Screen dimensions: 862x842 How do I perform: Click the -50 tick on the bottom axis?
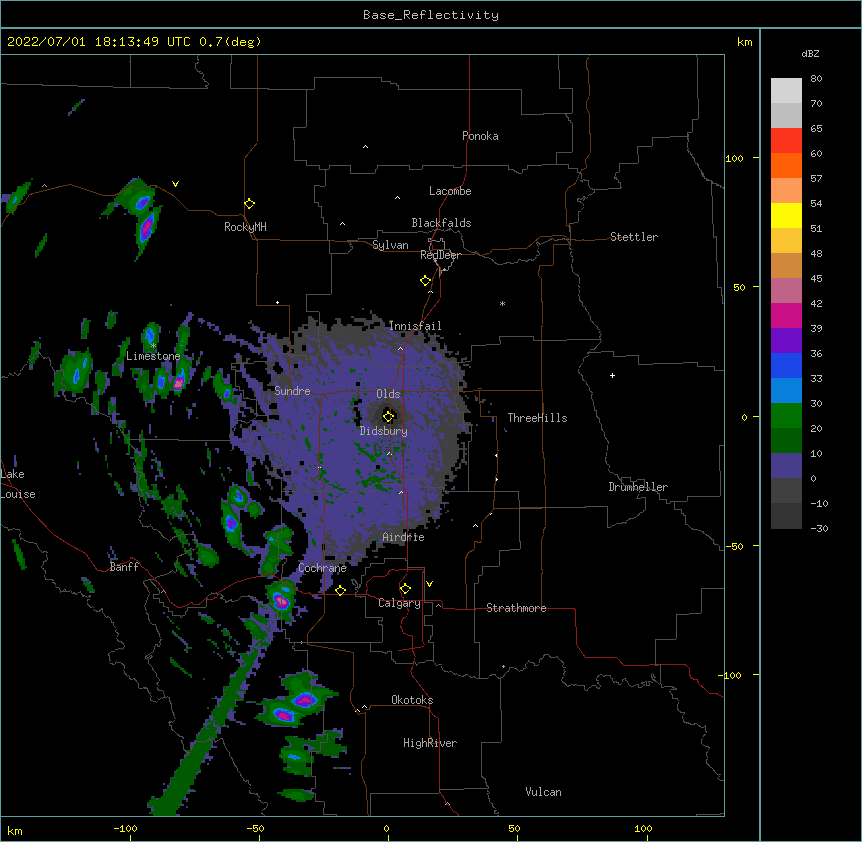[x=255, y=828]
